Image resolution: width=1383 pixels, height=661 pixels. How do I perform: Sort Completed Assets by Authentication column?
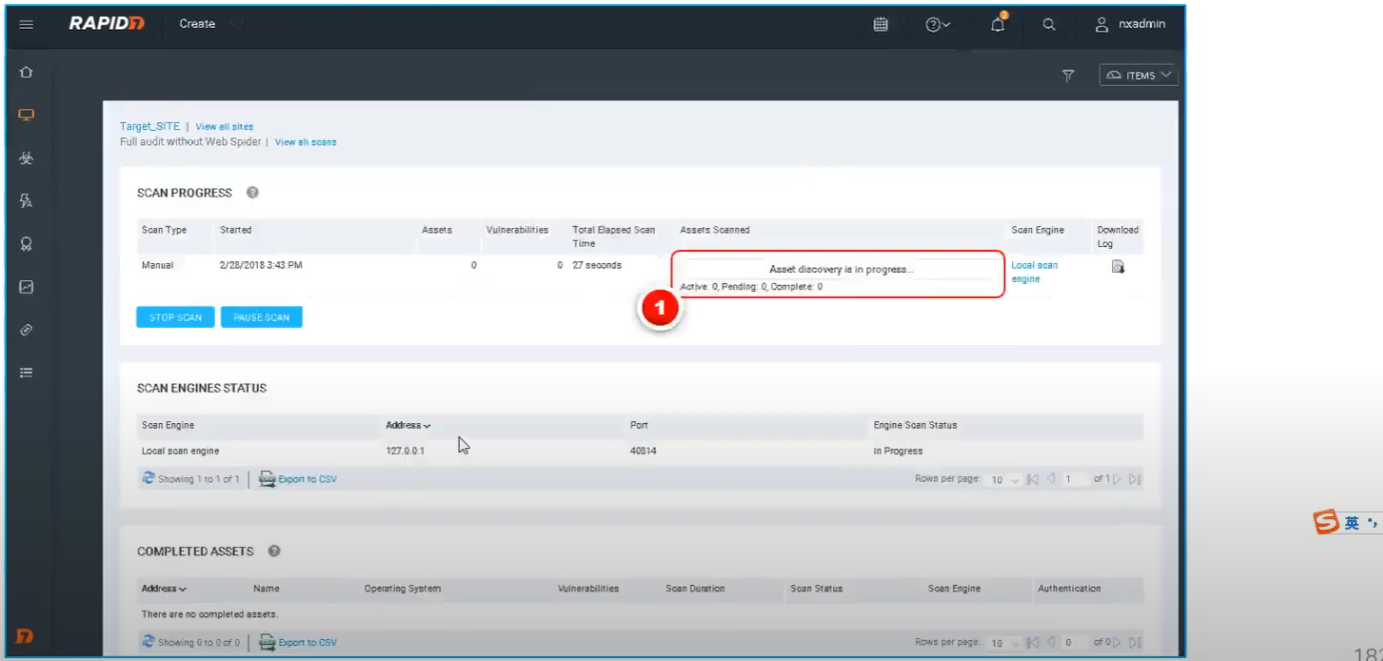pos(1069,589)
